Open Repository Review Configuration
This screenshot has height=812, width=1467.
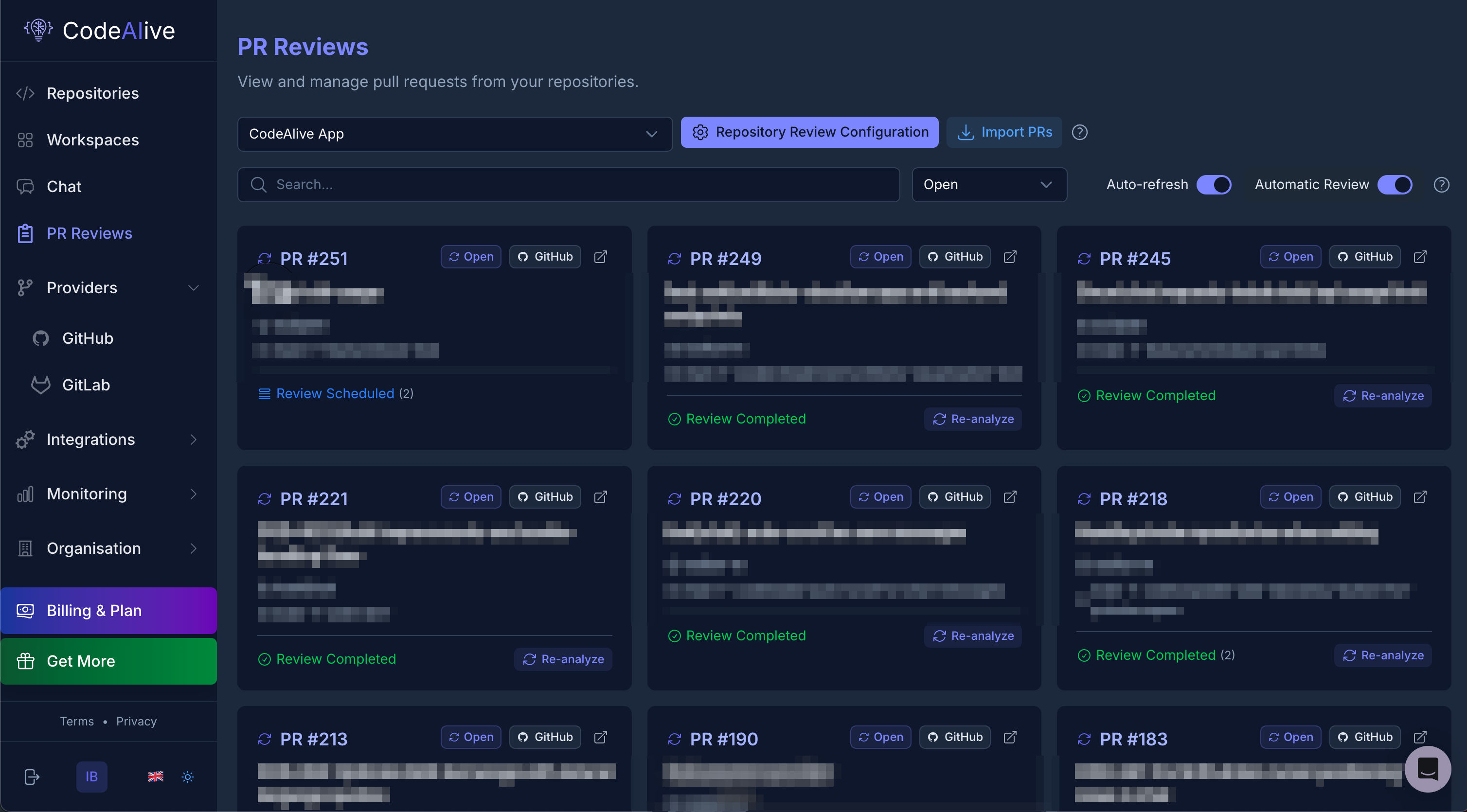tap(809, 132)
